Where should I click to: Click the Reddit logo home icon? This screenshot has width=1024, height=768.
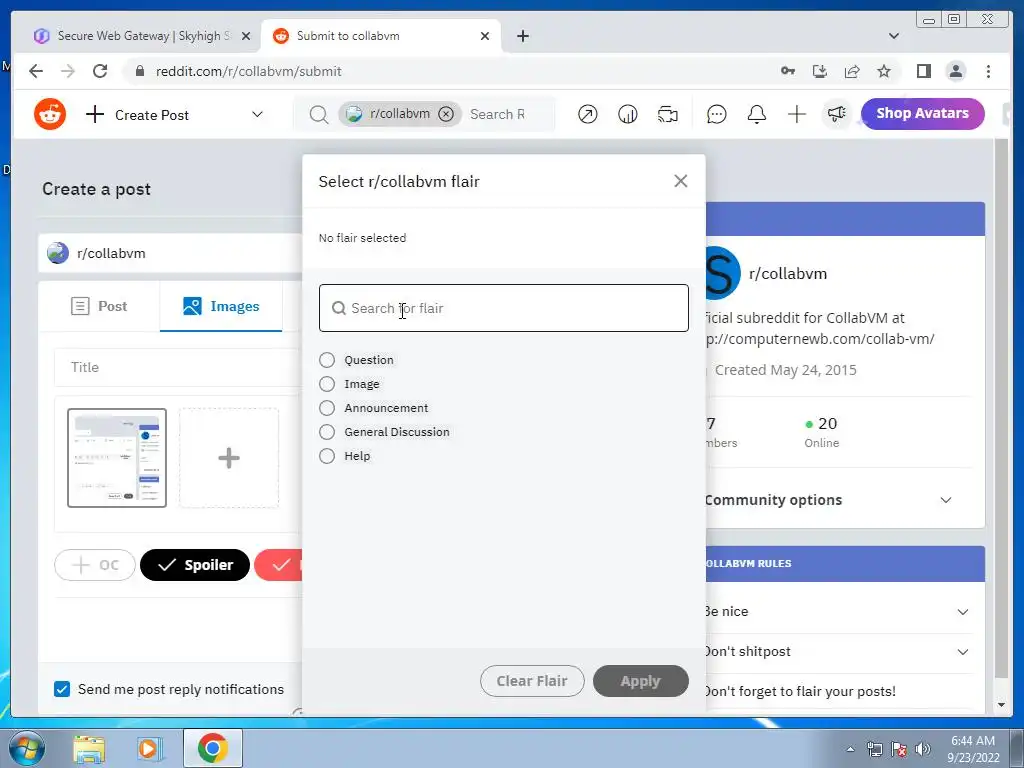pos(50,114)
